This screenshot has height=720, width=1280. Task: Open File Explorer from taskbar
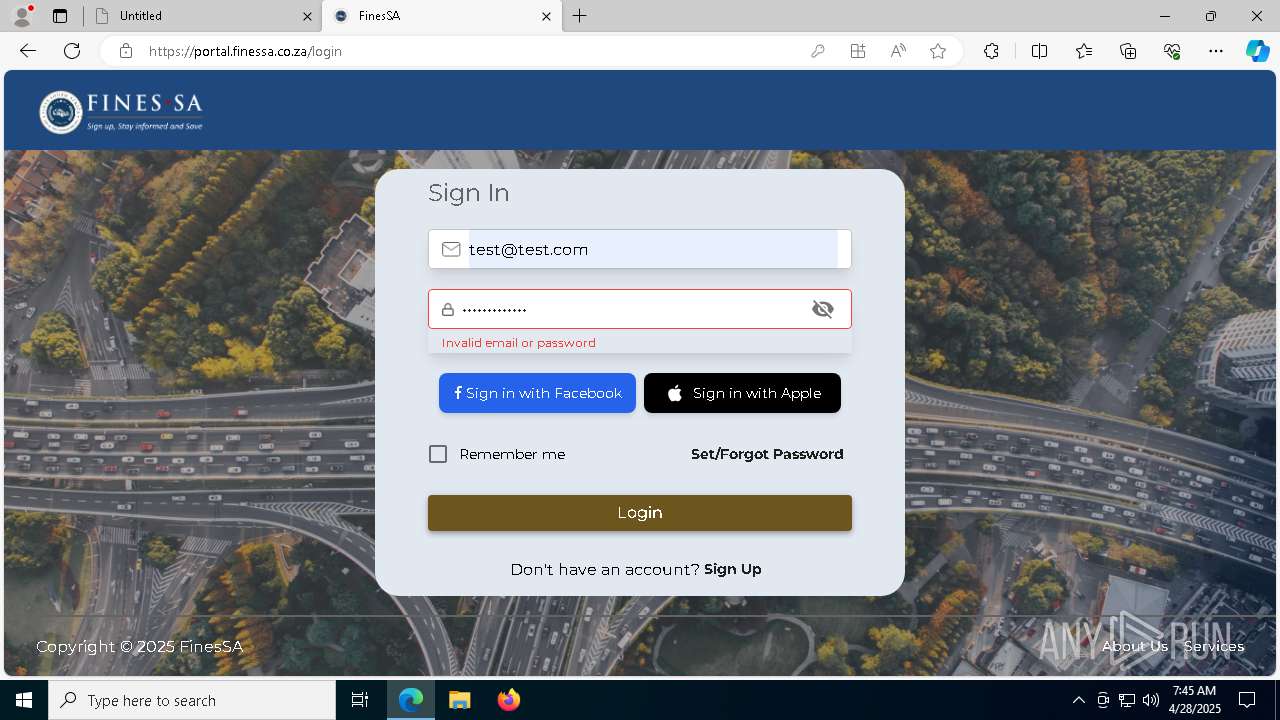pyautogui.click(x=459, y=700)
